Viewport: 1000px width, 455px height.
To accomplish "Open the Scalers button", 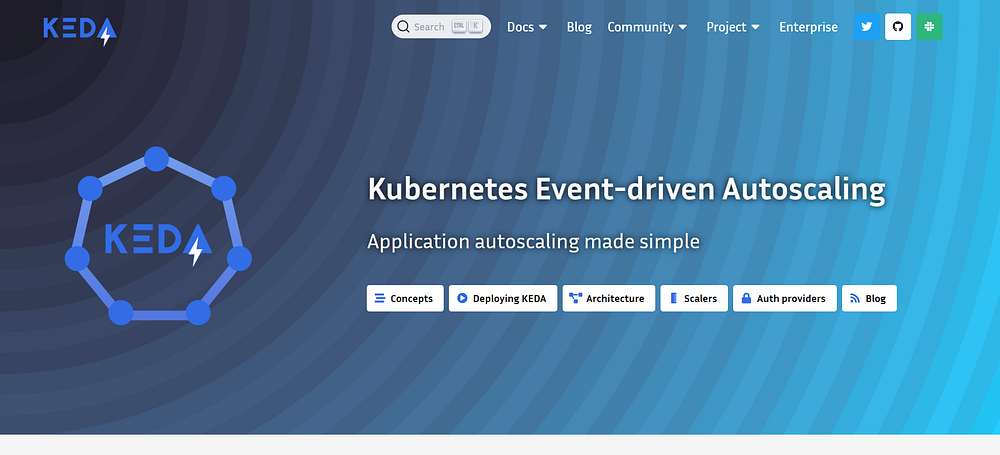I will (694, 298).
